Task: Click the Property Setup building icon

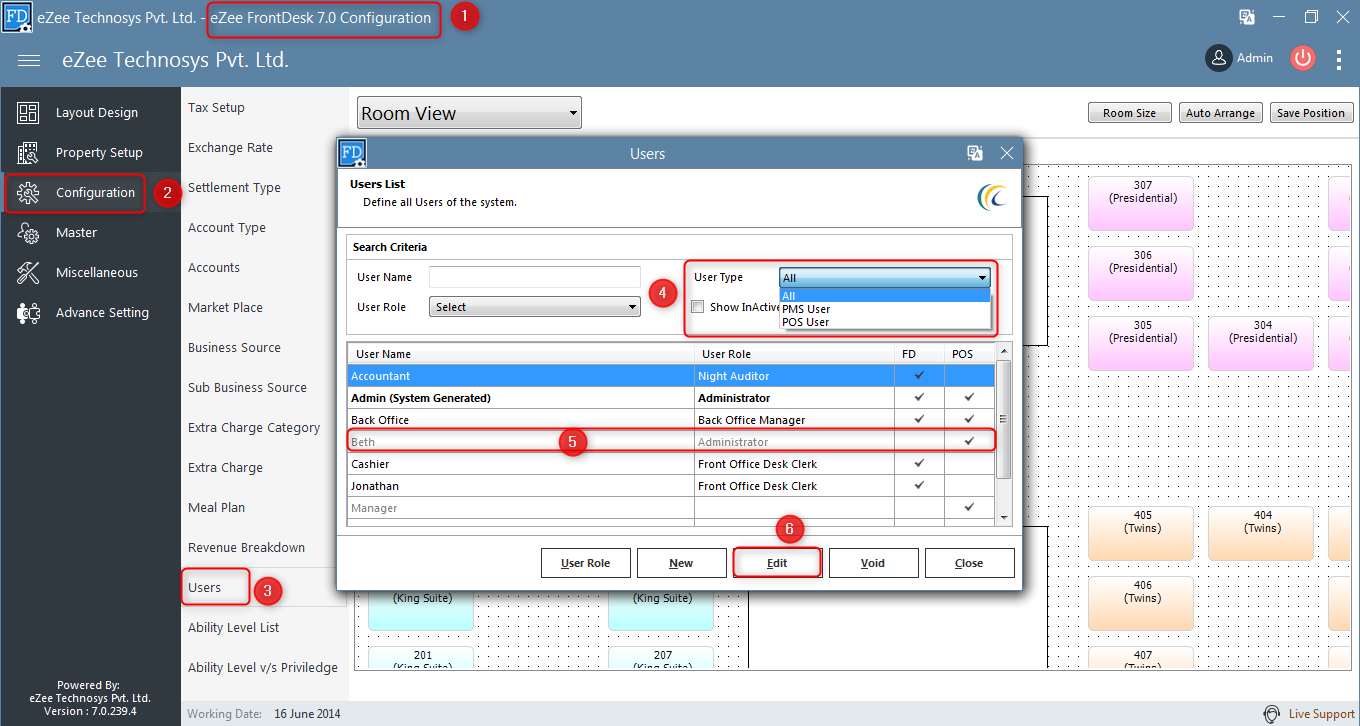Action: point(28,153)
